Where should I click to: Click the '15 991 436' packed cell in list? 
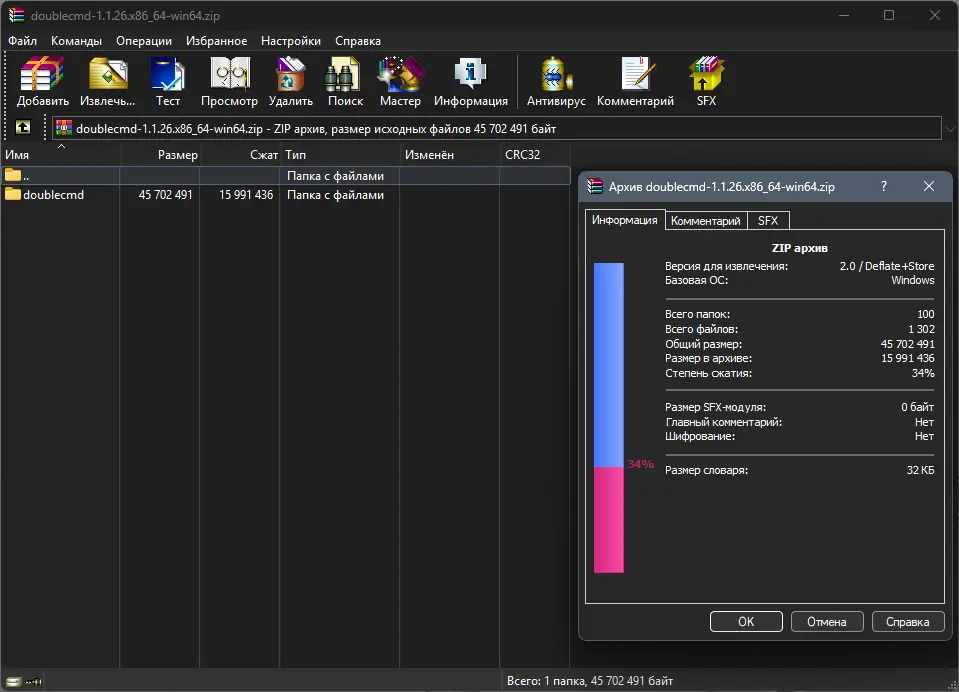[246, 195]
